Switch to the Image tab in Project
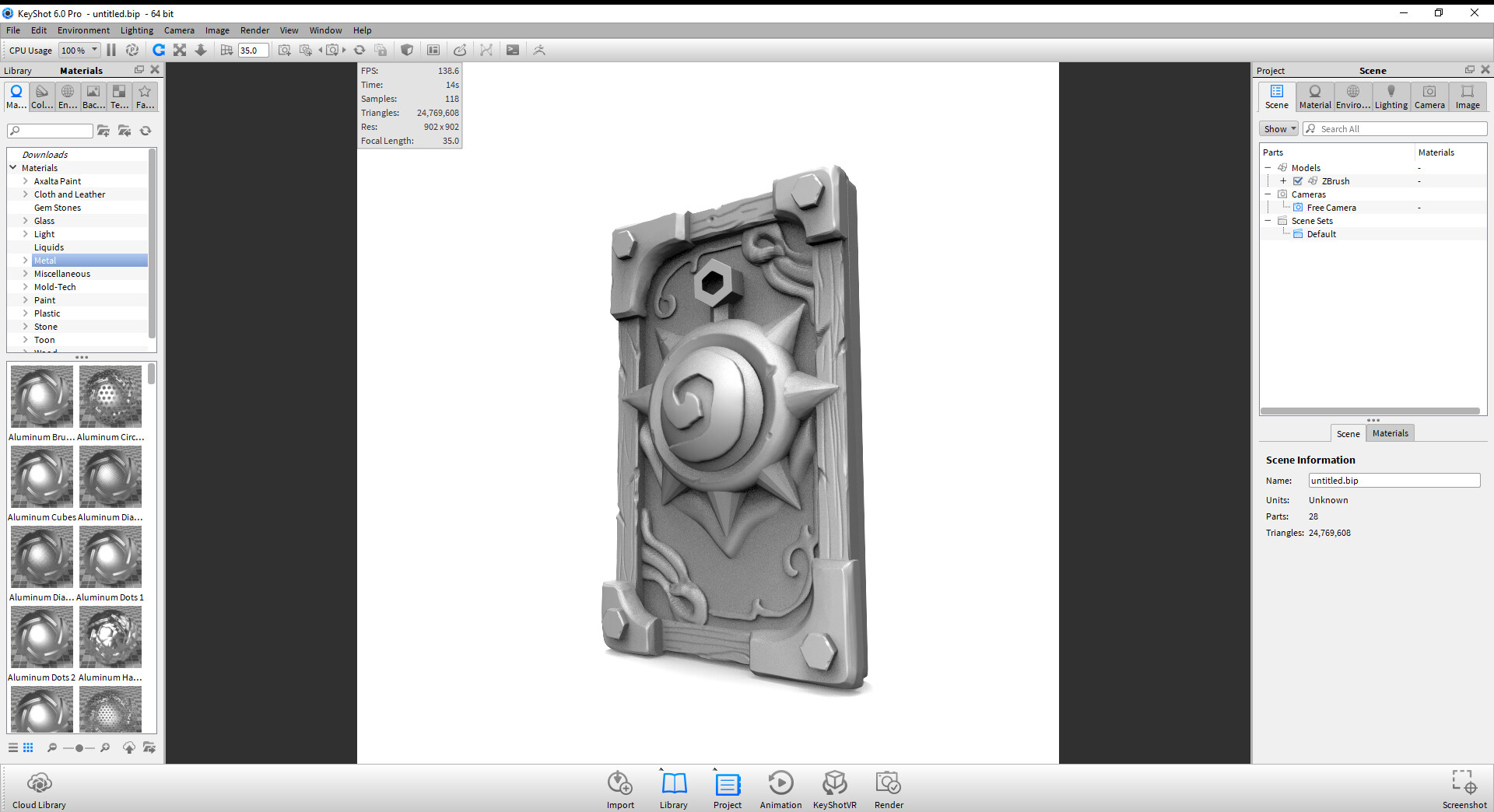Screen dimensions: 1494x812 pyautogui.click(x=1468, y=97)
